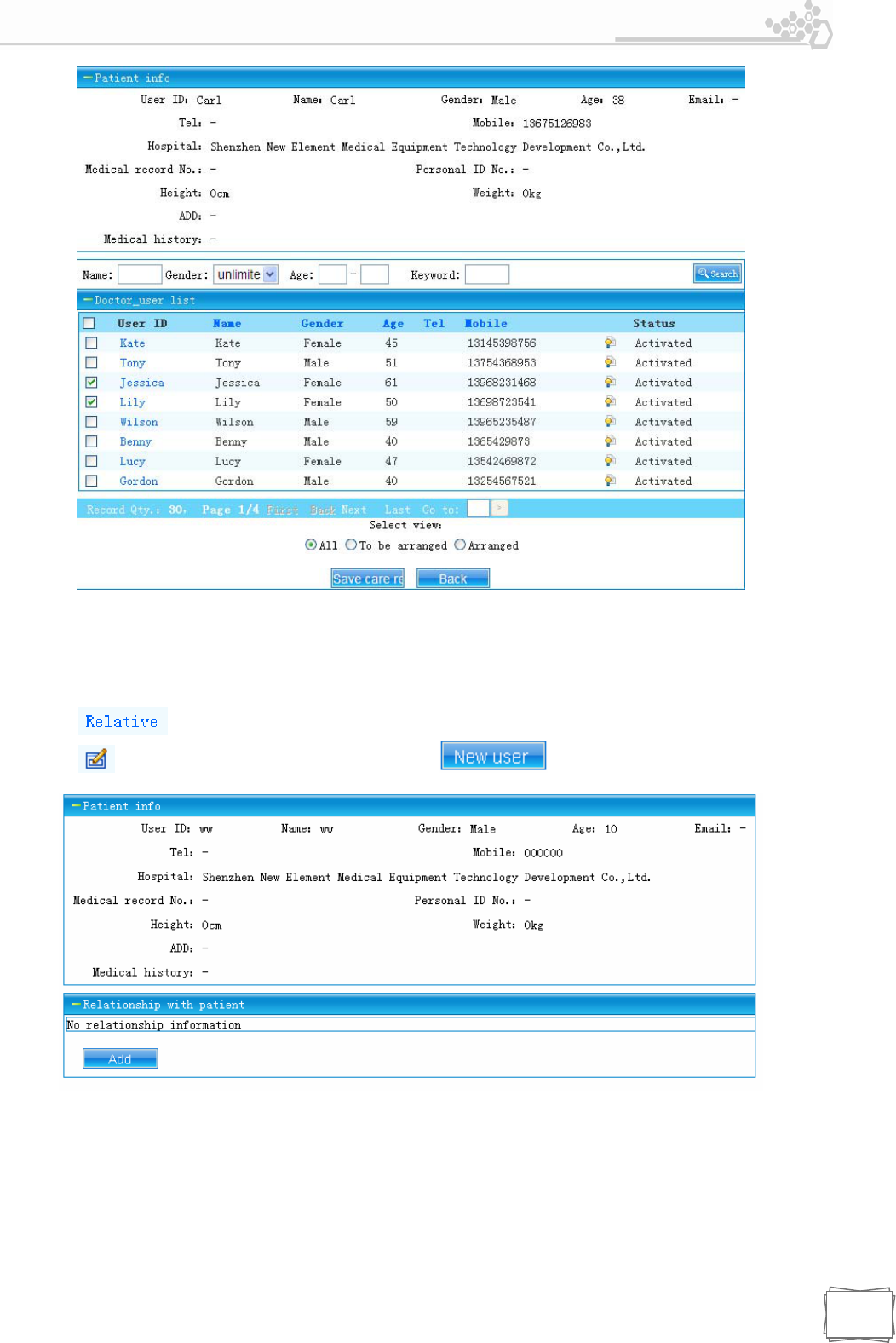
Task: Click Kate's mobile number 13145398756
Action: pos(502,343)
